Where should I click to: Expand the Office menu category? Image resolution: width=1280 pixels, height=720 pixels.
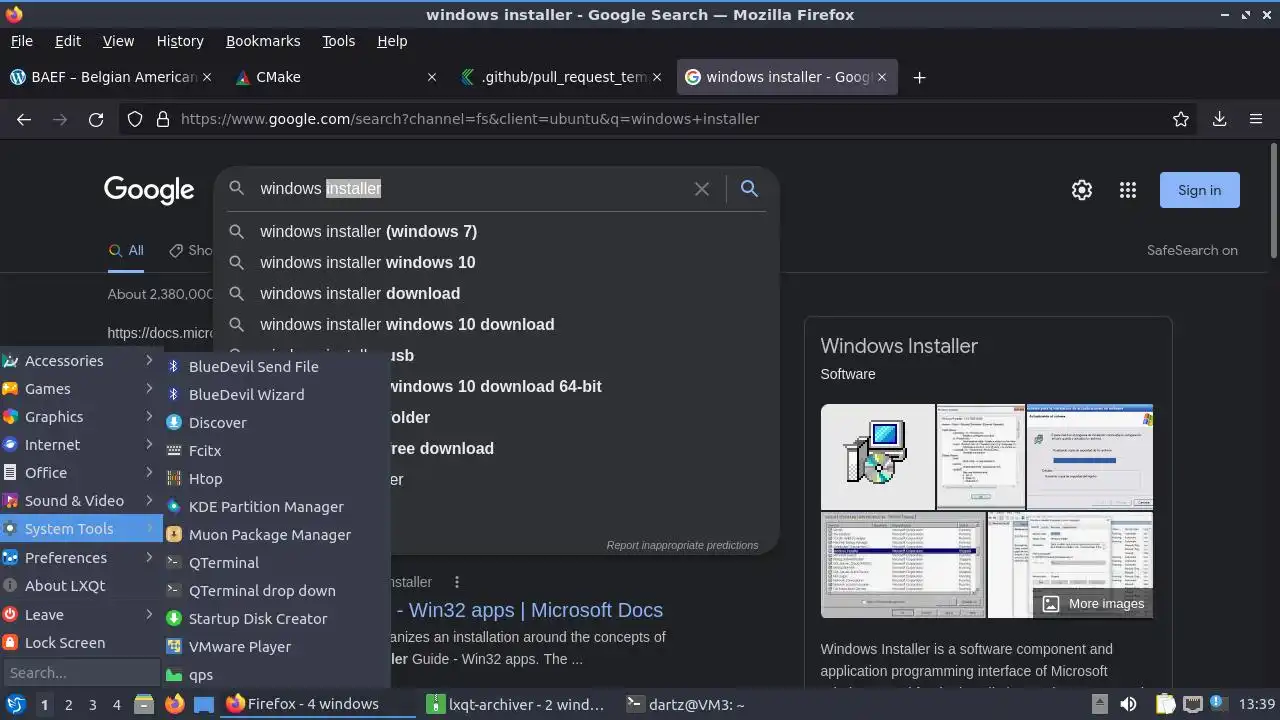[x=80, y=473]
